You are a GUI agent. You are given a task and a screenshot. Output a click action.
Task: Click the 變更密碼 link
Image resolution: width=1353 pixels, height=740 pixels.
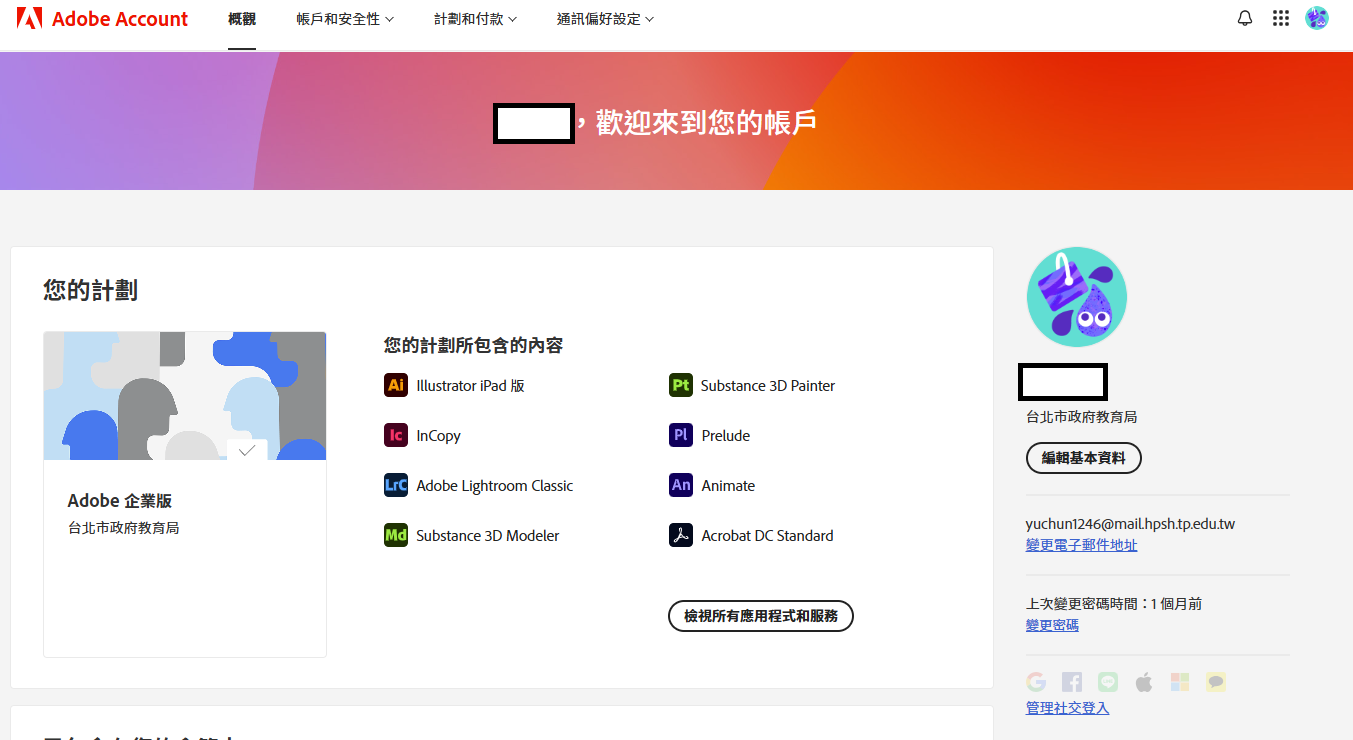tap(1052, 625)
